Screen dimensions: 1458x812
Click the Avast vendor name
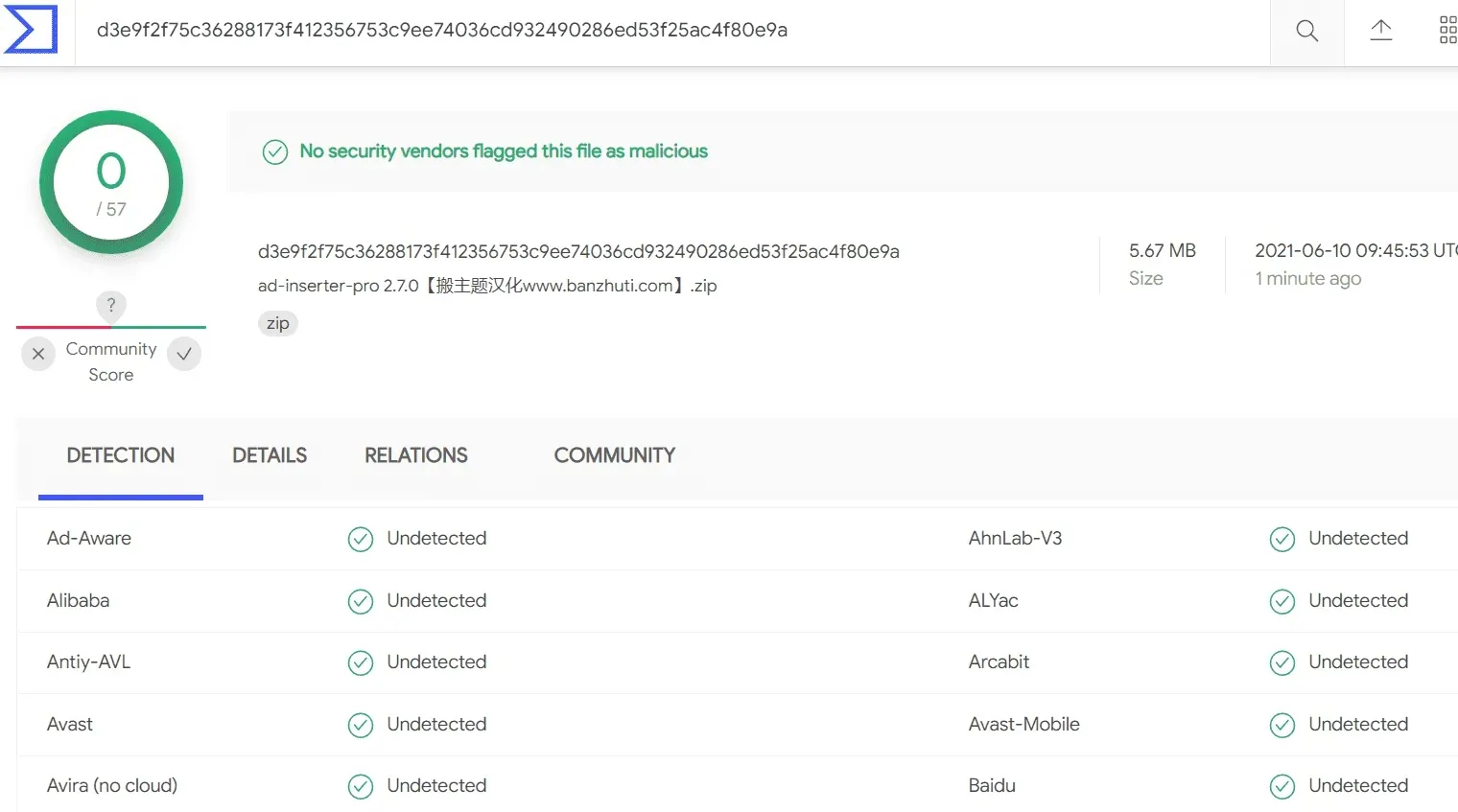coord(70,724)
